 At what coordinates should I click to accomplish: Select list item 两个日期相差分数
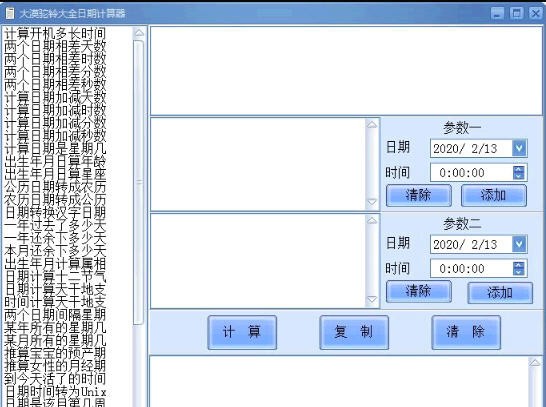(55, 72)
